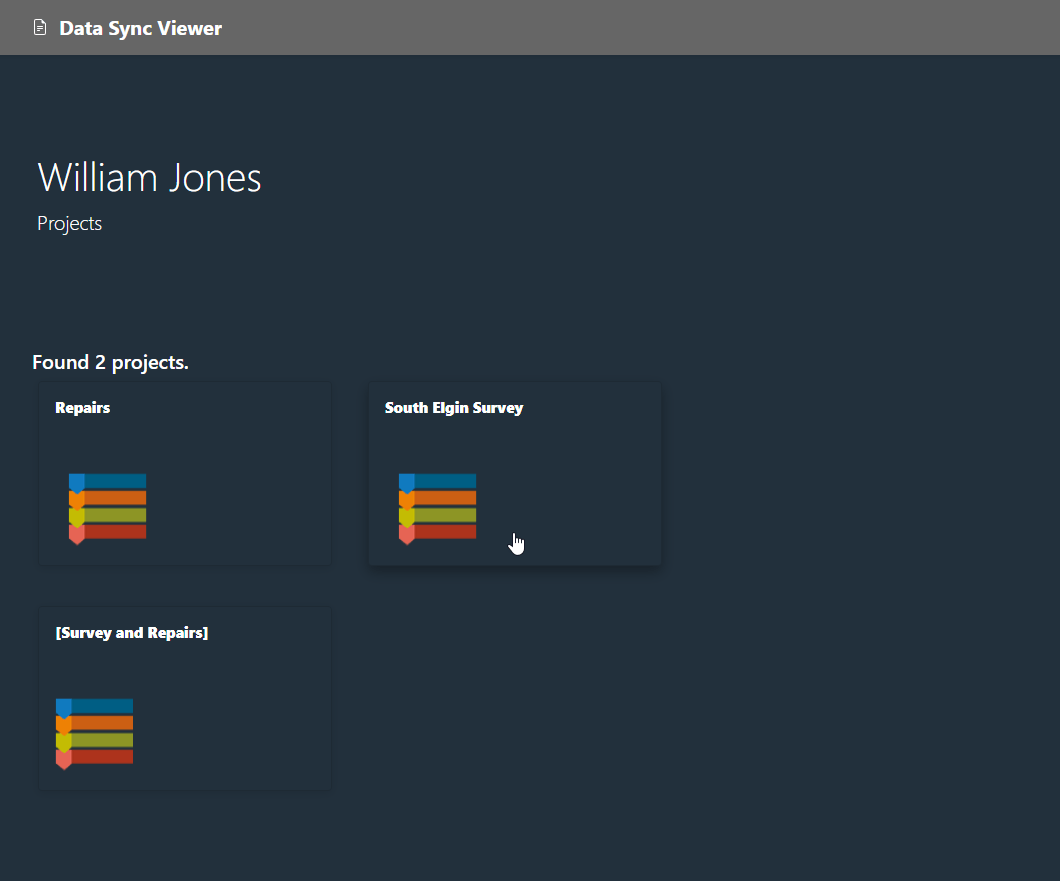Select the Repairs project title
This screenshot has width=1060, height=881.
[x=83, y=408]
